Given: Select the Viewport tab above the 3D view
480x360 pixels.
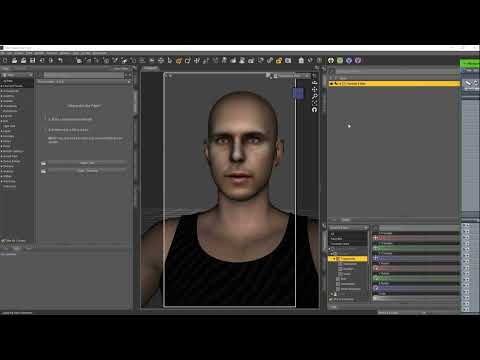Looking at the screenshot, I should pyautogui.click(x=150, y=68).
